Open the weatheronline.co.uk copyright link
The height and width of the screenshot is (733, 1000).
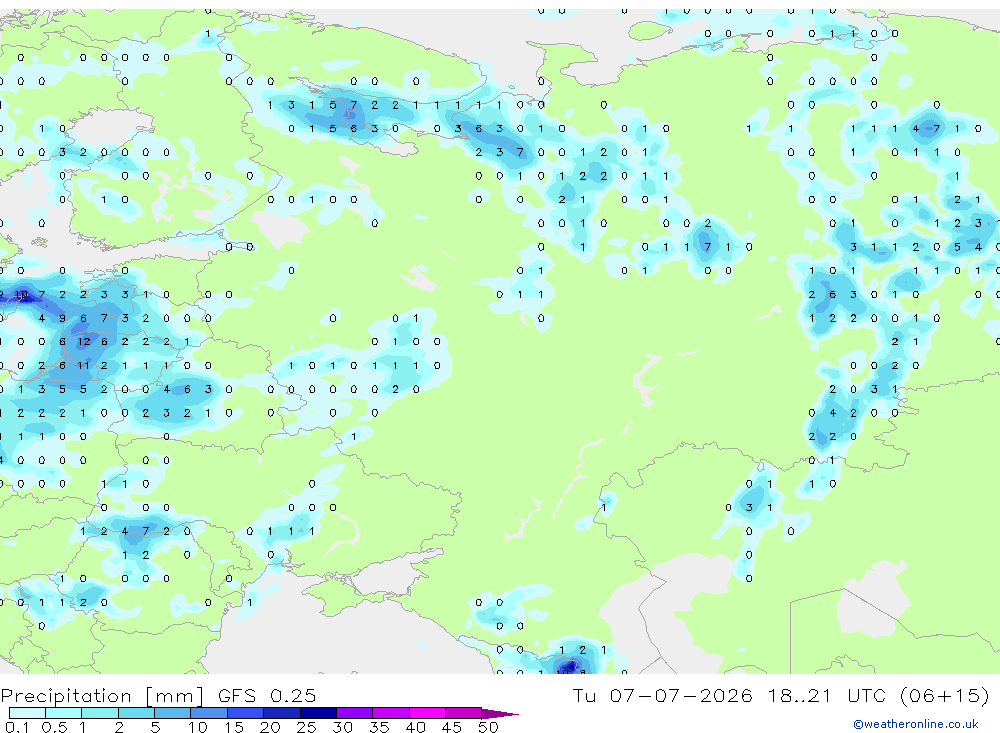click(x=916, y=724)
